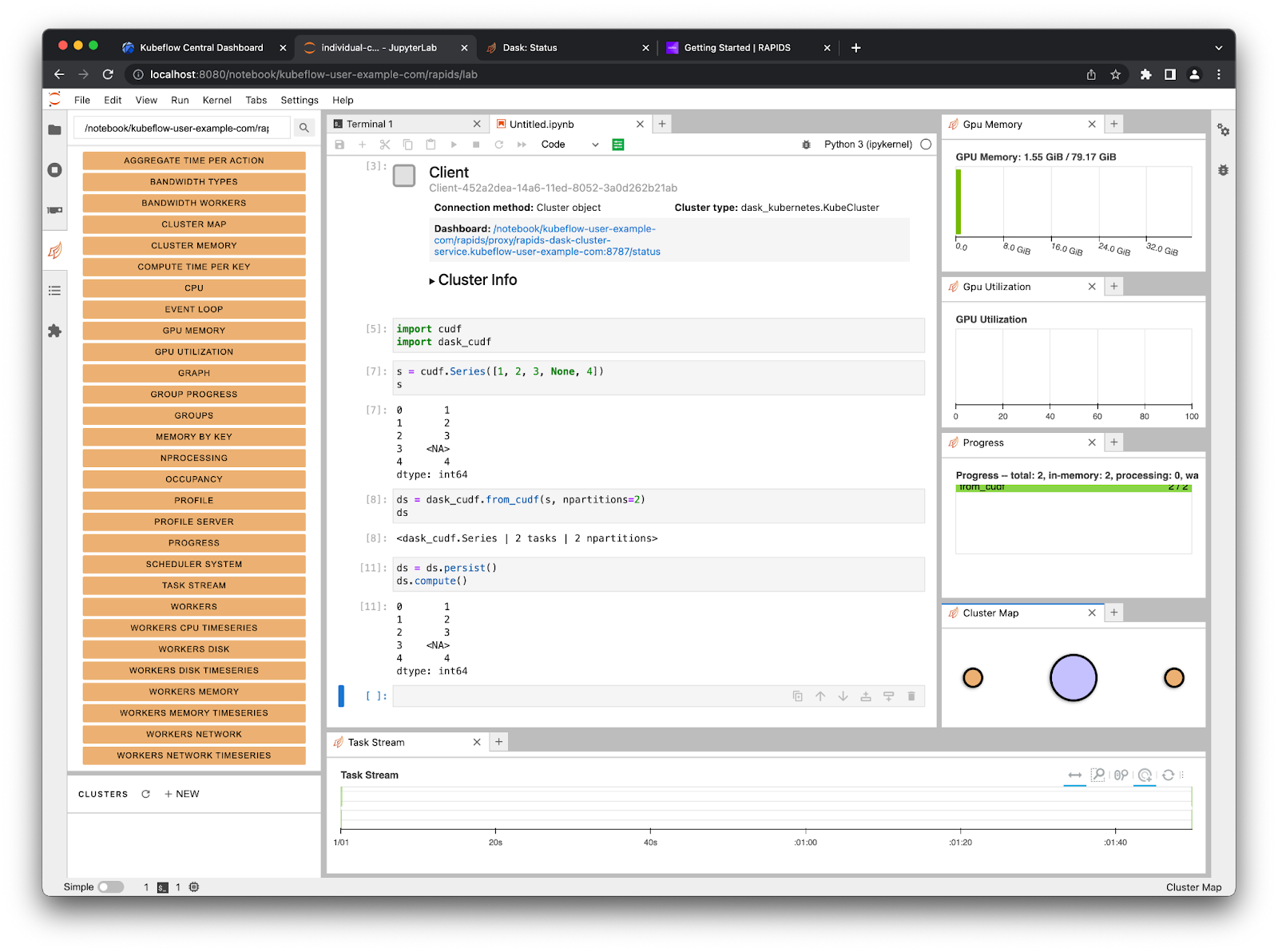1278x952 pixels.
Task: Copy the selected cell
Action: pos(407,145)
